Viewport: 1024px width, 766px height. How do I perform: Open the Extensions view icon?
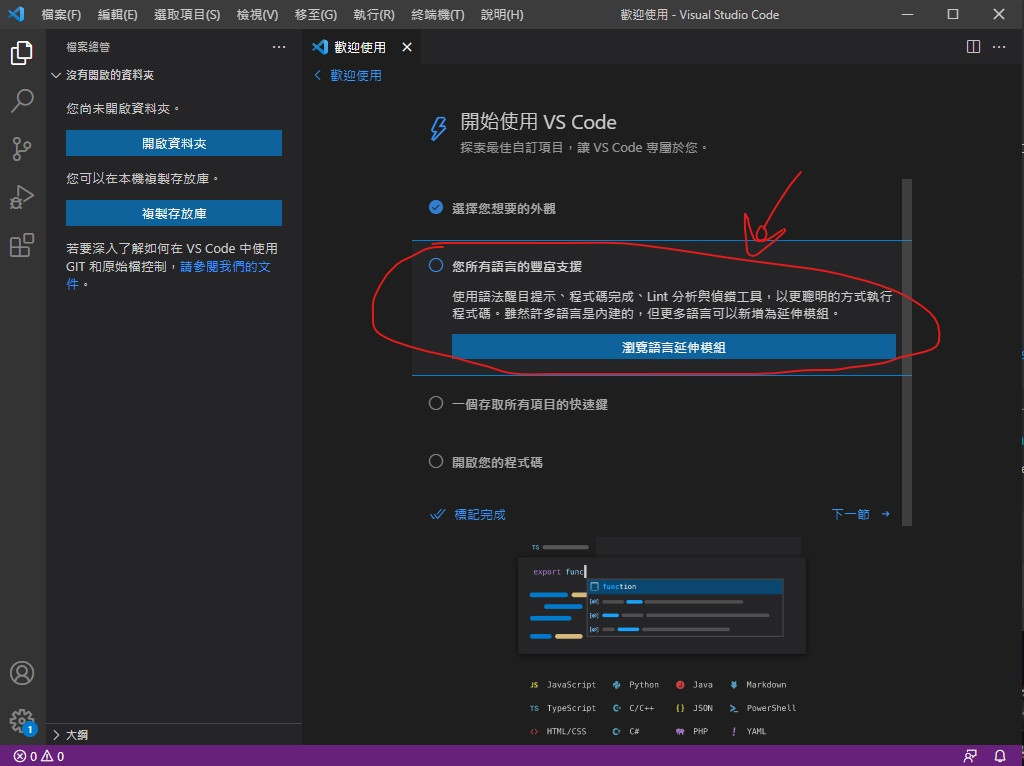click(x=22, y=246)
